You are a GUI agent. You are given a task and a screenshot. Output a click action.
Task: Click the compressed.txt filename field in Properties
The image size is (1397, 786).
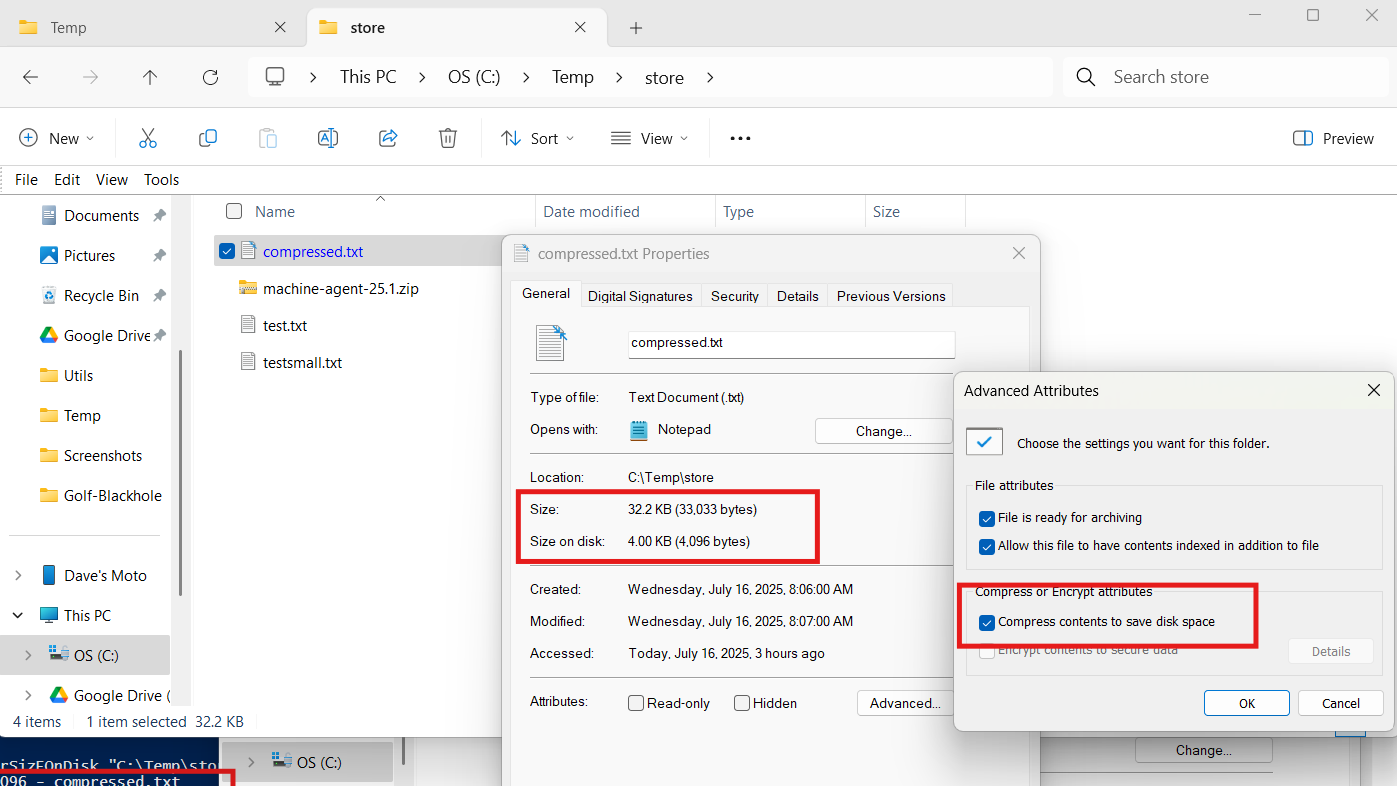click(x=791, y=344)
